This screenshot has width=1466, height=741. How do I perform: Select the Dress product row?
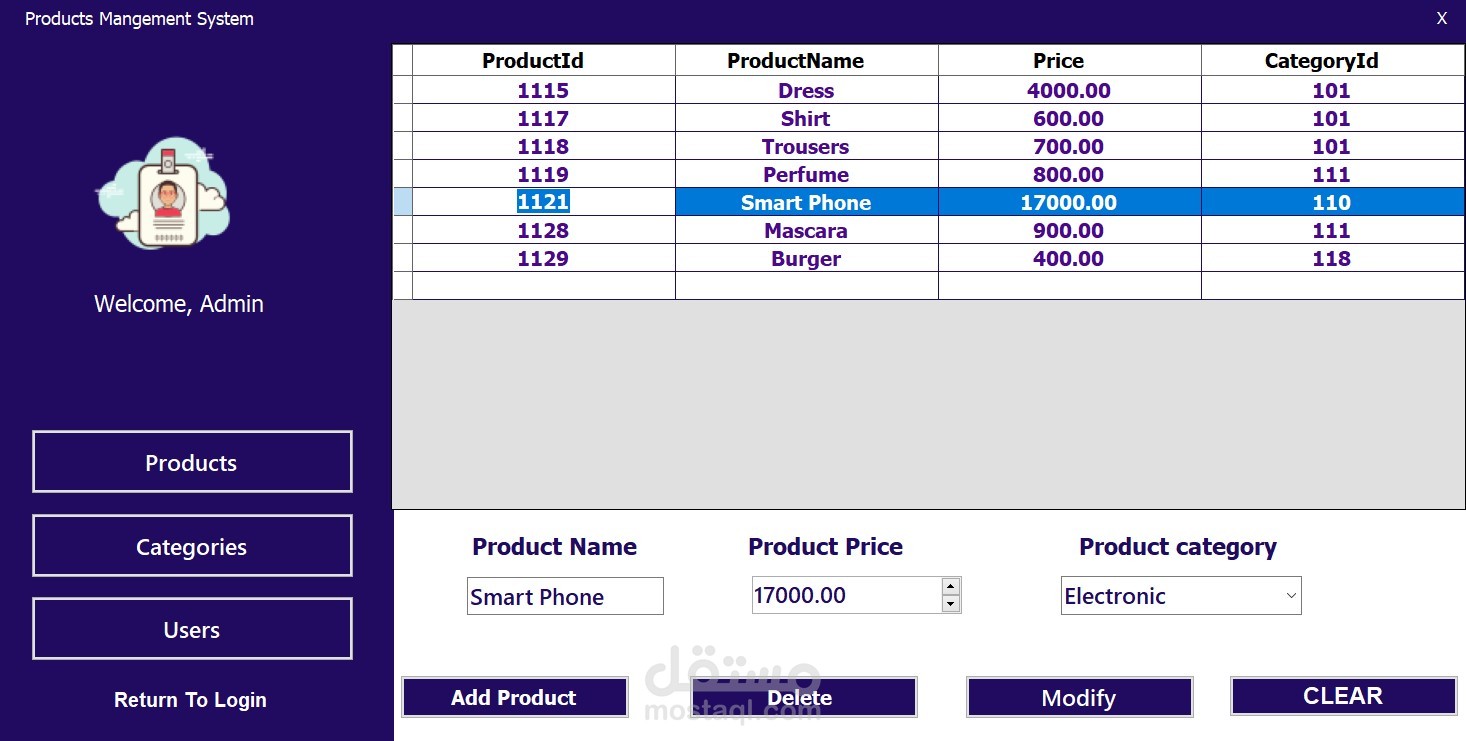(x=805, y=90)
